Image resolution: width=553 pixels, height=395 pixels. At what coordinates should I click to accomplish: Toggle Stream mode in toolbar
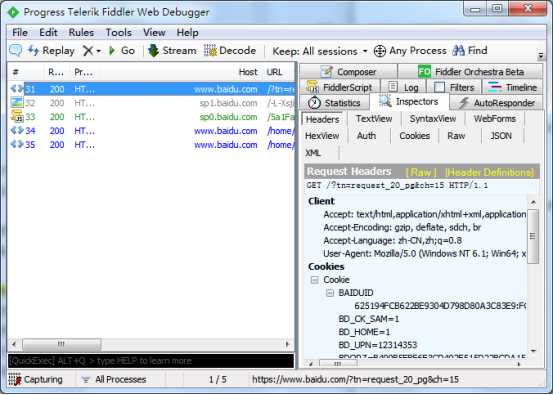click(172, 51)
